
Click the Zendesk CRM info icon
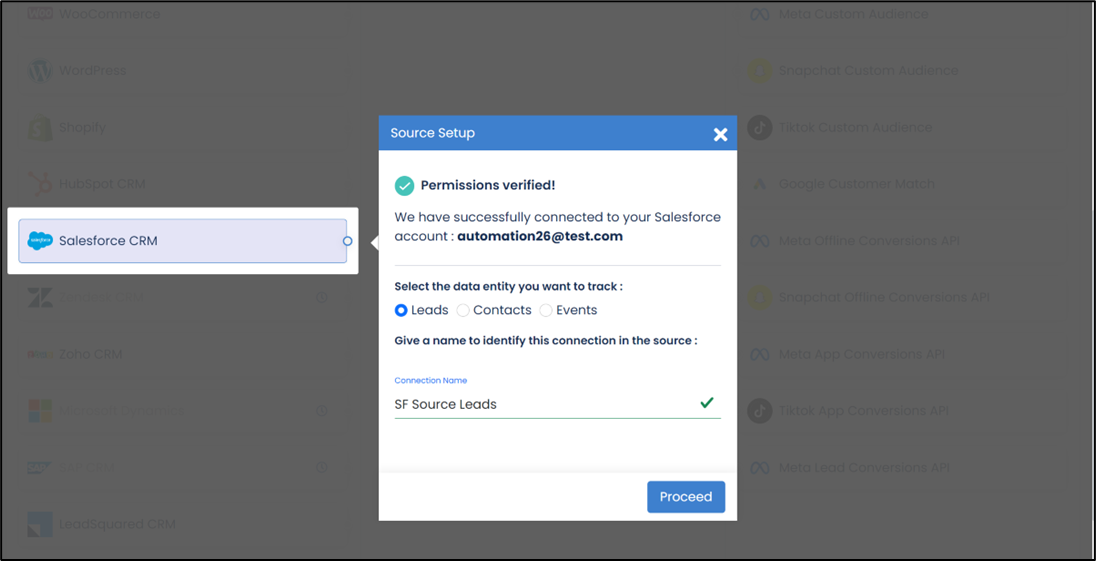tap(322, 297)
